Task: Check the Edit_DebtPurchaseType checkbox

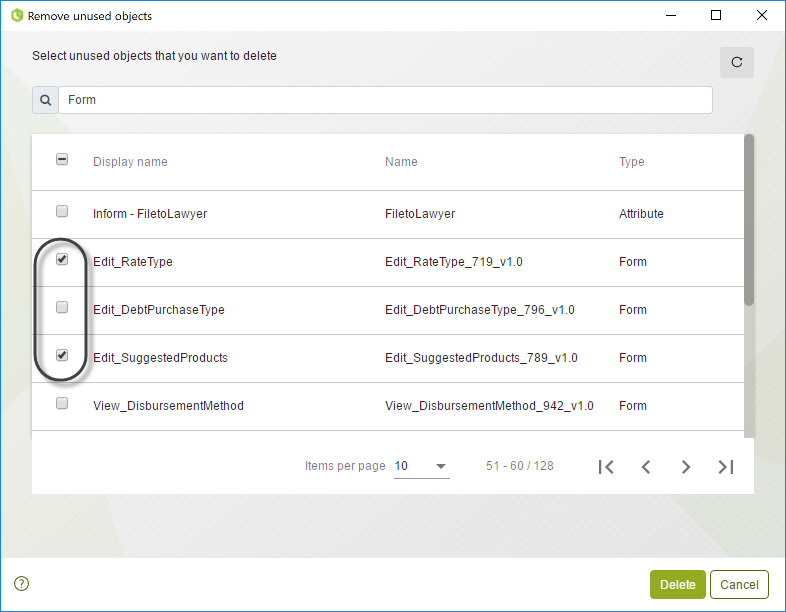Action: click(62, 307)
